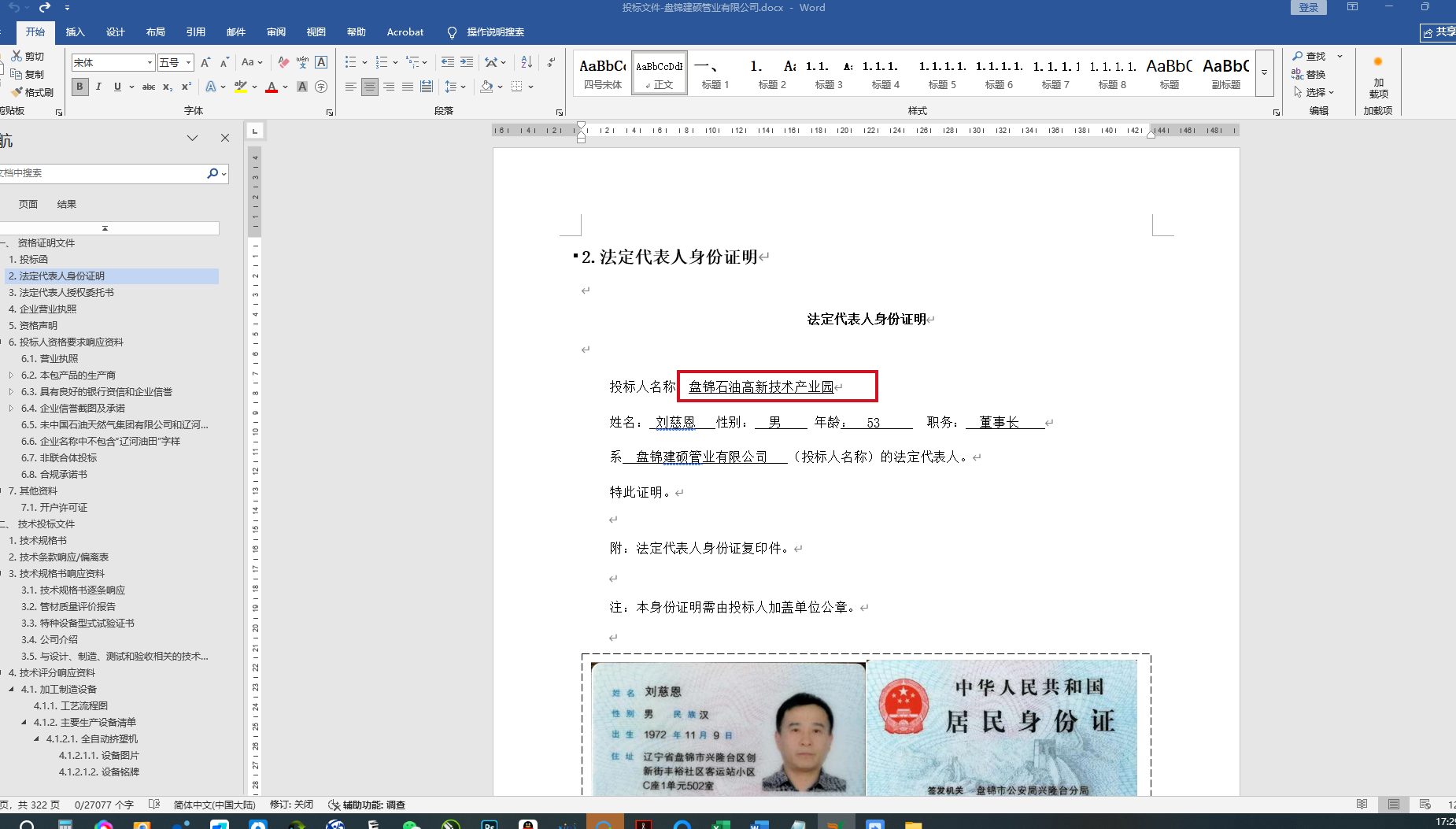Switch navigation pane to the 结果 tab
This screenshot has height=829, width=1456.
click(x=67, y=205)
